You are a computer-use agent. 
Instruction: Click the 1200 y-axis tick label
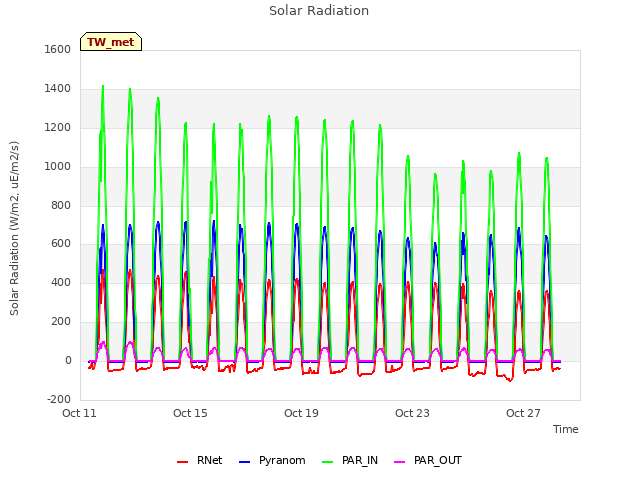[x=58, y=128]
